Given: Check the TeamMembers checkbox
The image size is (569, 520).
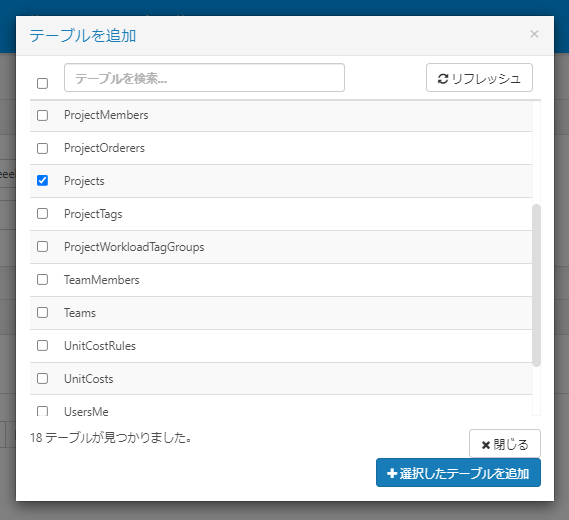Looking at the screenshot, I should (42, 279).
